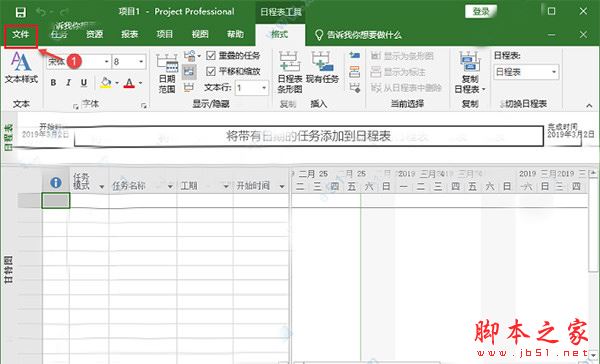Screen dimensions: 600x364
Task: Click the 现有任务 existing tasks icon
Action: pyautogui.click(x=322, y=68)
